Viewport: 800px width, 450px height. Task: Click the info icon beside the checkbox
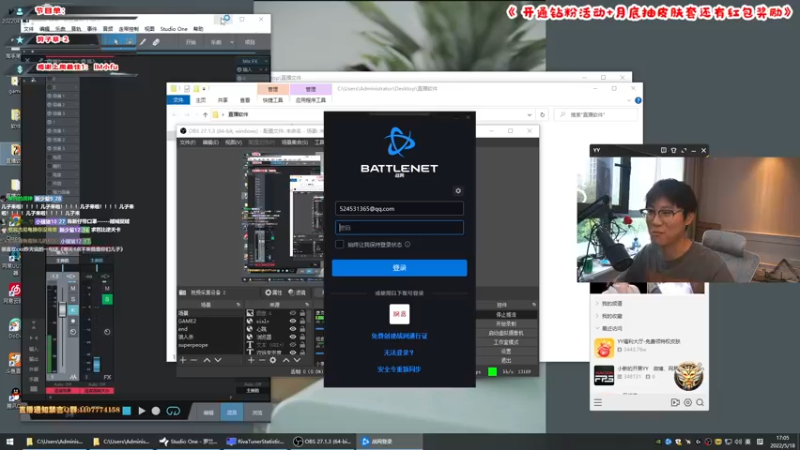[x=407, y=244]
